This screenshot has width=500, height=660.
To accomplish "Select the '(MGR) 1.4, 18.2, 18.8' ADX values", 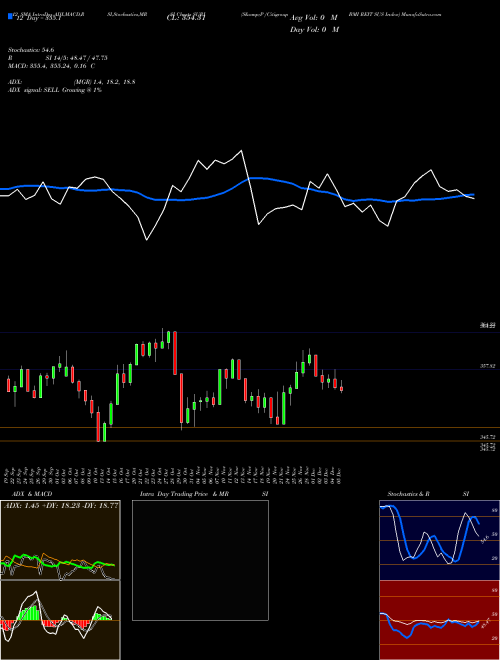I will tap(104, 82).
